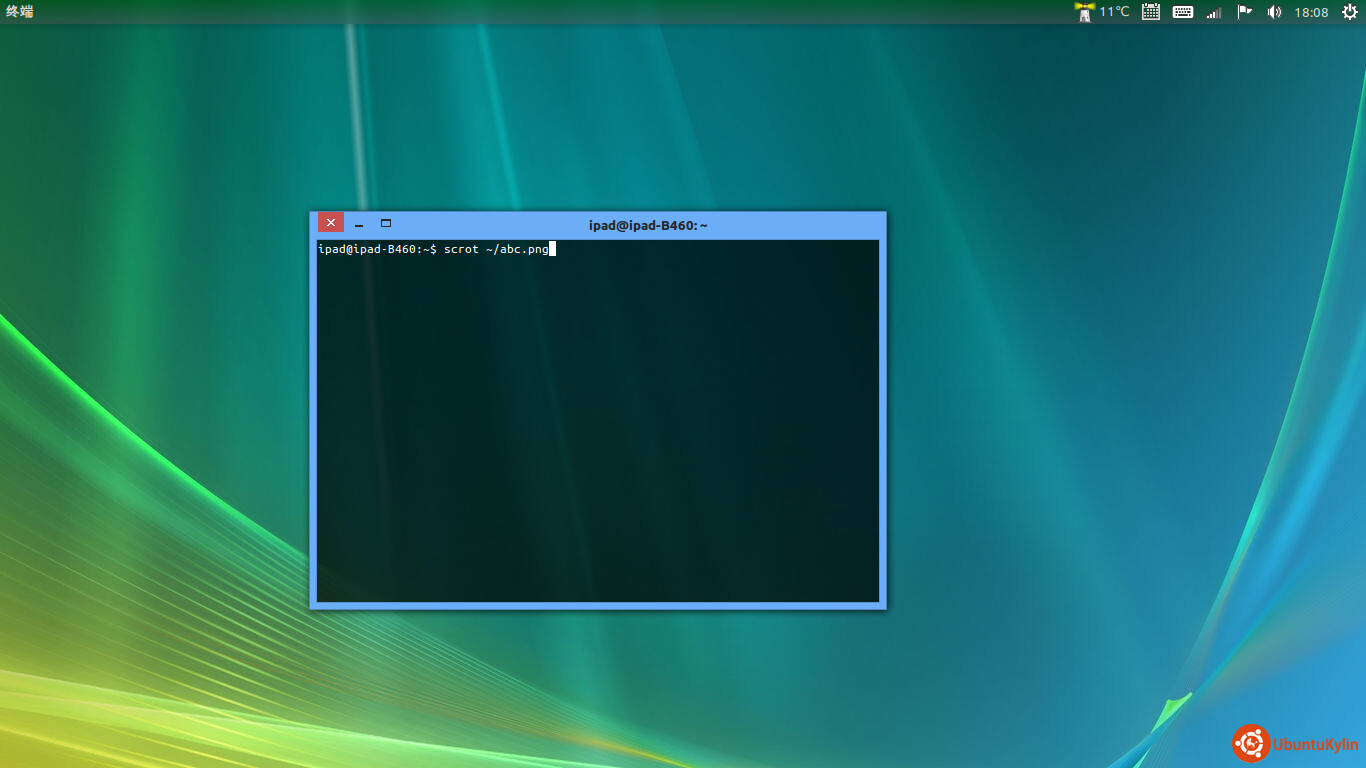This screenshot has height=768, width=1366.
Task: Minimize the ipad@ipad-B460 terminal window
Action: click(x=359, y=225)
